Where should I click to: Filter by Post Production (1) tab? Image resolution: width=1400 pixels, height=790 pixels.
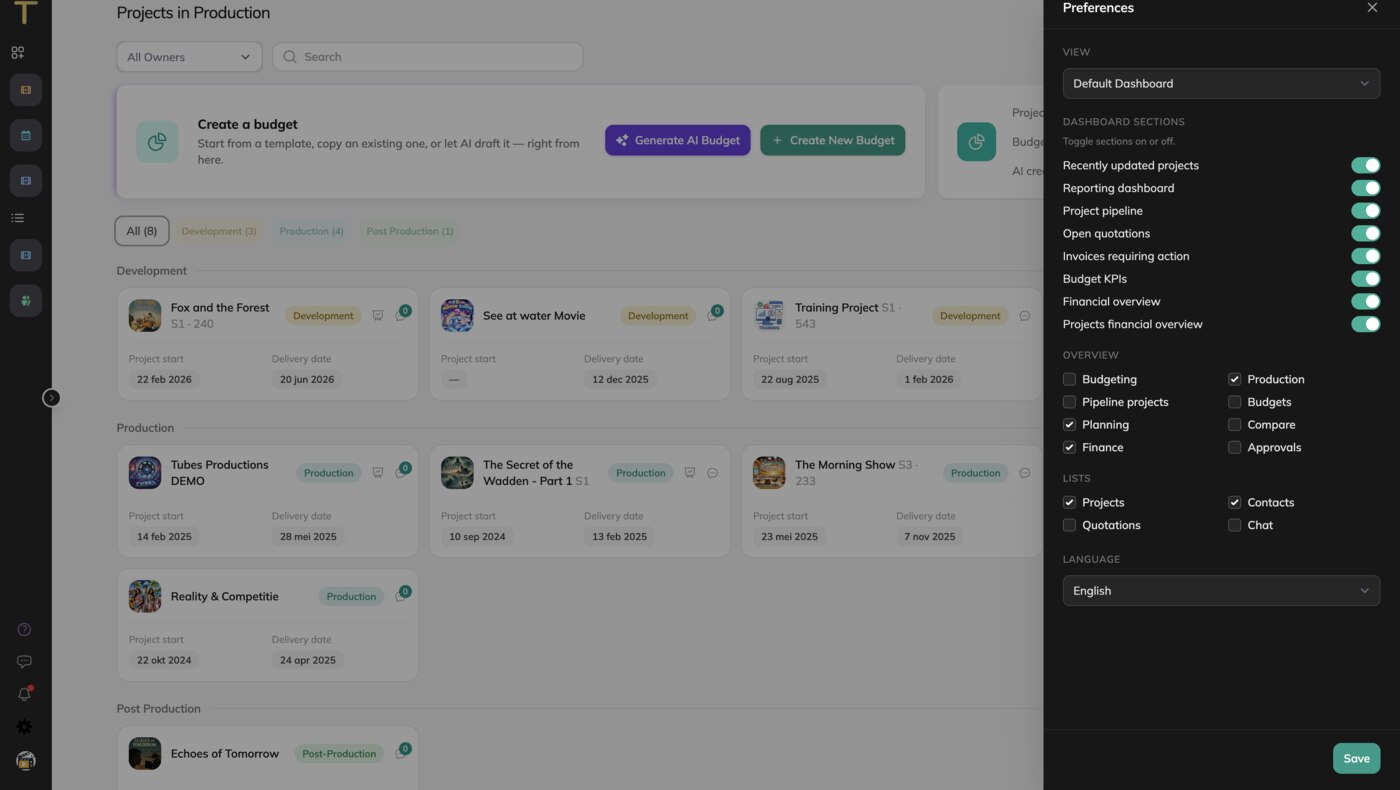410,231
